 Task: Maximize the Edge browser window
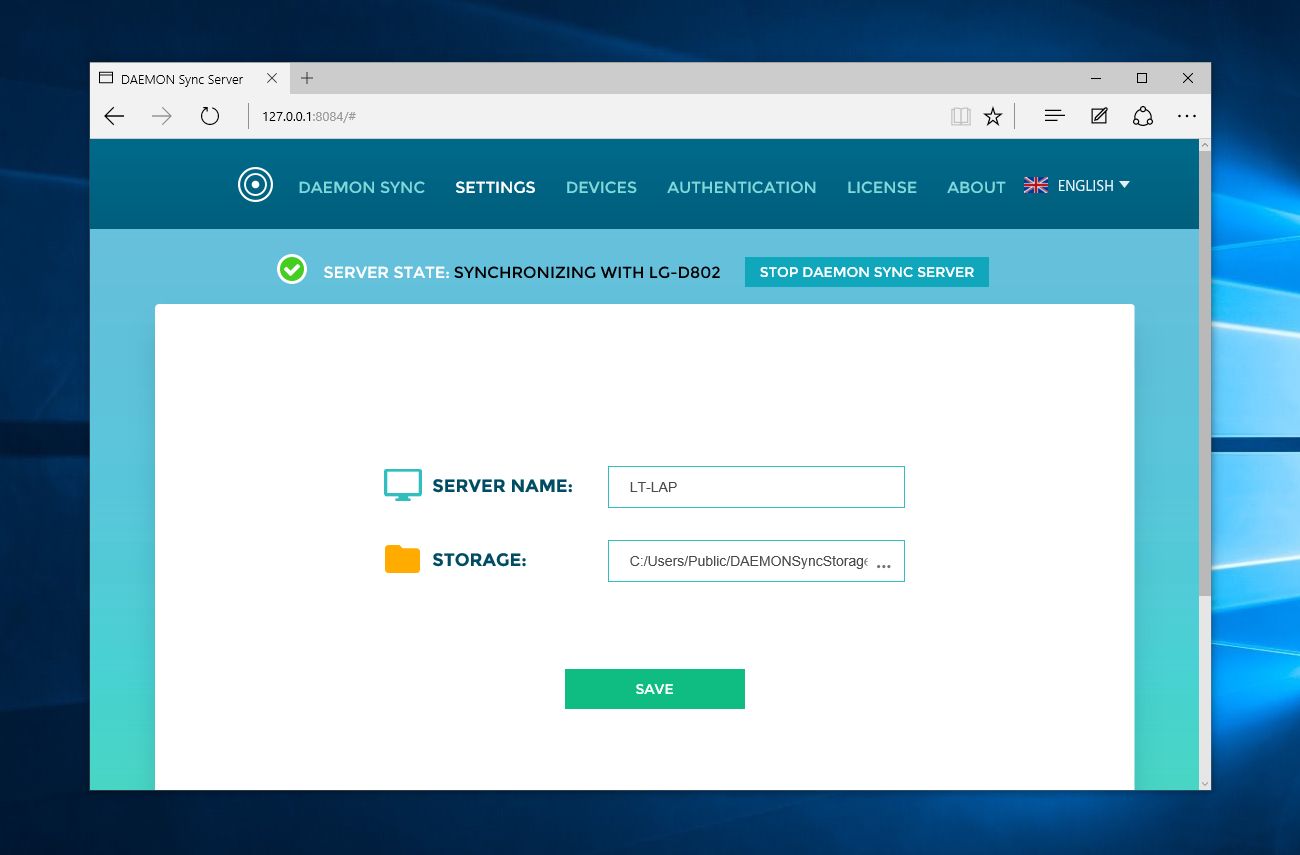[1142, 78]
